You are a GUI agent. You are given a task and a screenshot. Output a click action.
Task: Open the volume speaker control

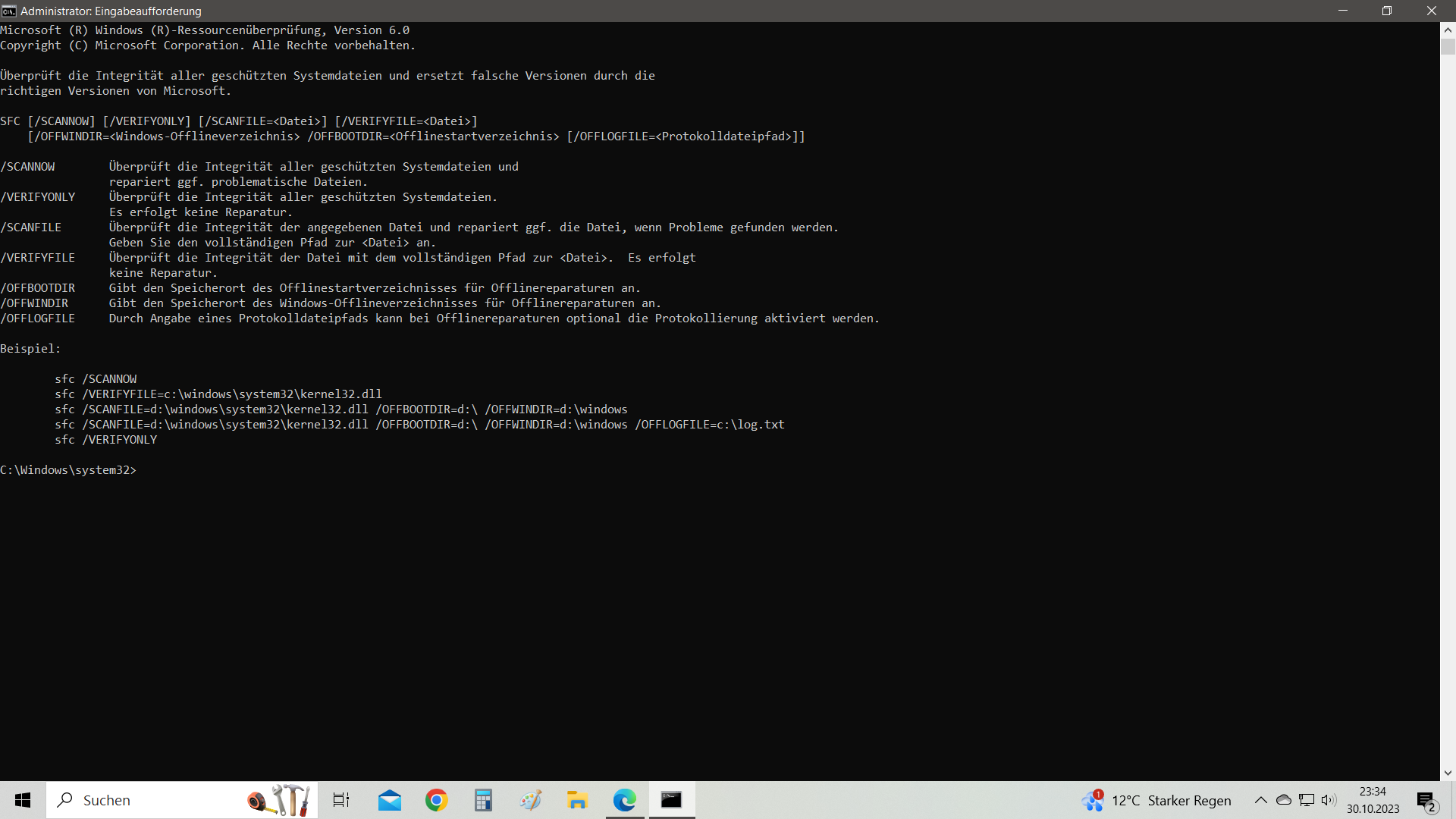(x=1329, y=800)
